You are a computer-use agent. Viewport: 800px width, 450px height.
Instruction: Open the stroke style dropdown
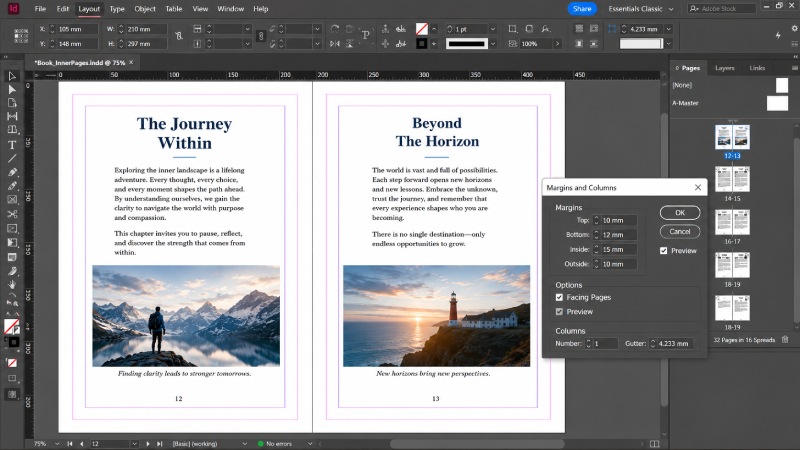493,44
